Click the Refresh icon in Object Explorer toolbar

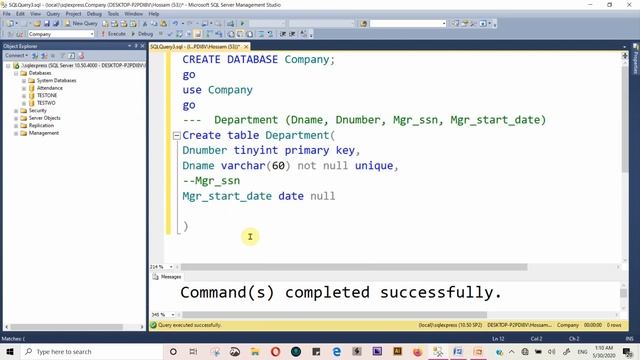[x=72, y=56]
